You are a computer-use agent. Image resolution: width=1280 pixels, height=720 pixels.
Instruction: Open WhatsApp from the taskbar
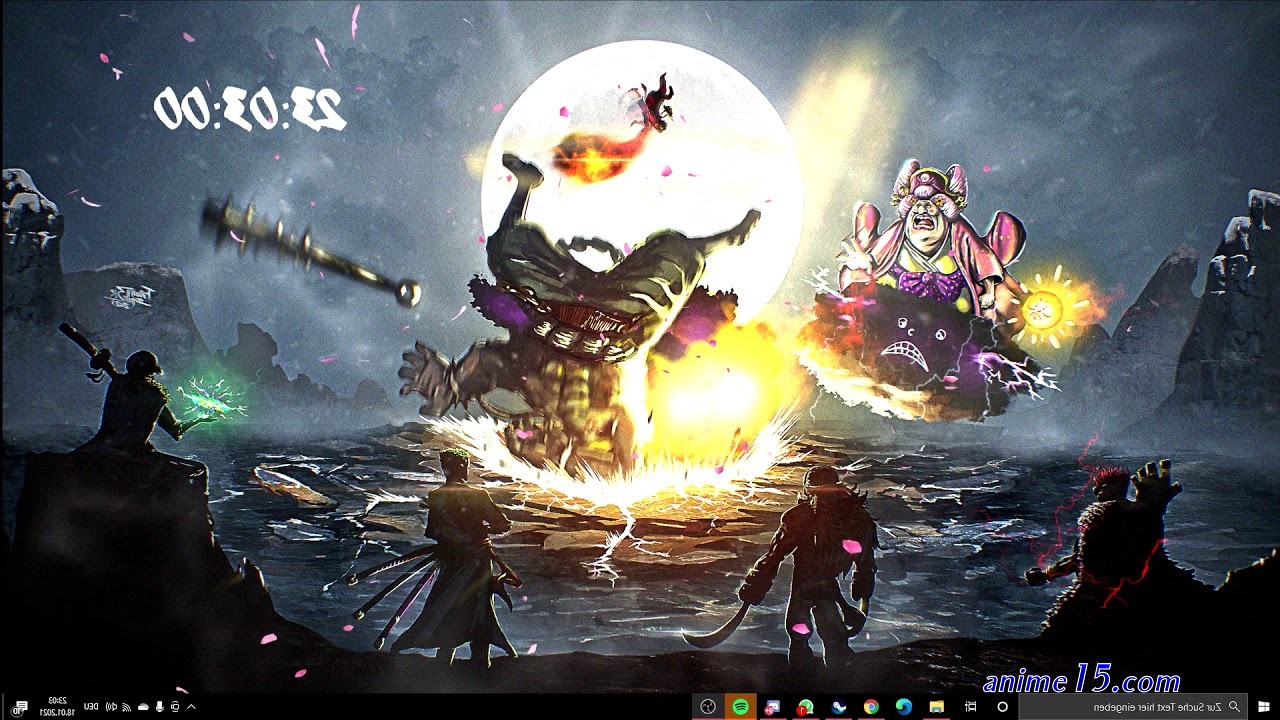pos(805,707)
